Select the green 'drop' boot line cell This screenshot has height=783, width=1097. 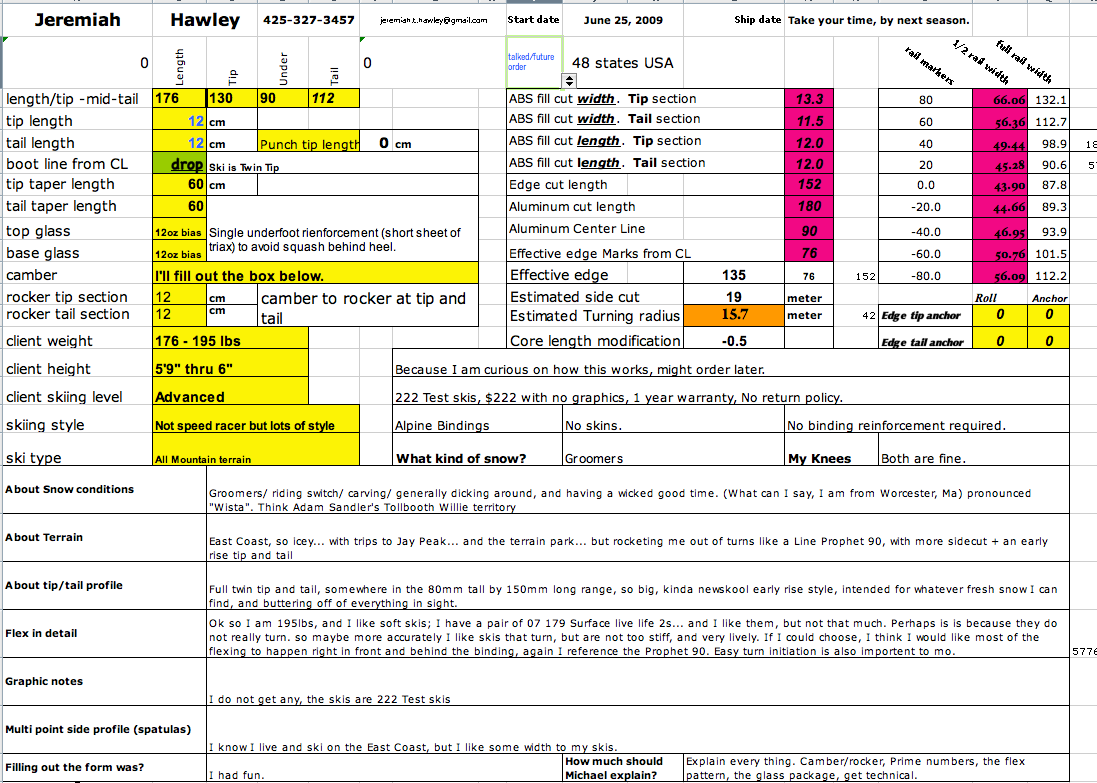(x=180, y=164)
